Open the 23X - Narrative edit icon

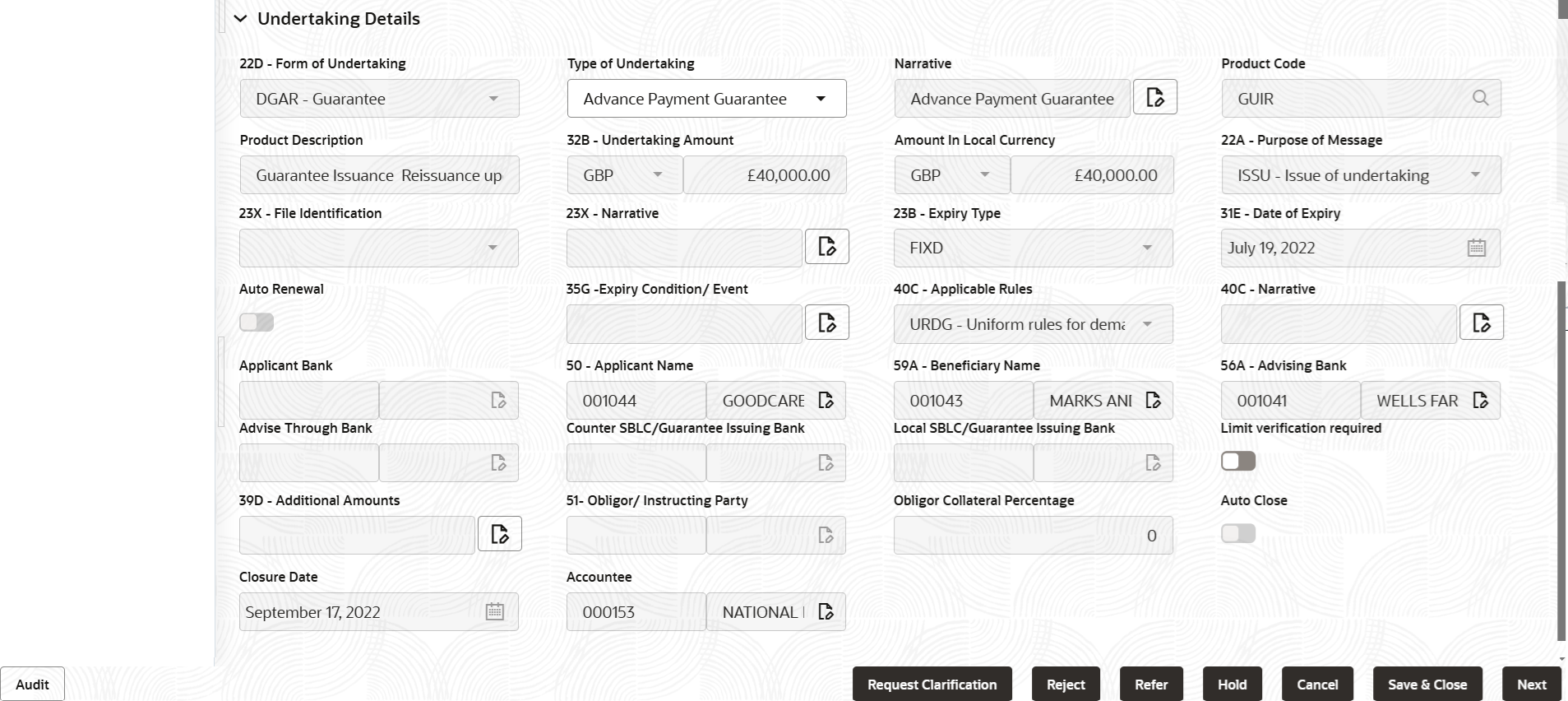click(x=826, y=246)
